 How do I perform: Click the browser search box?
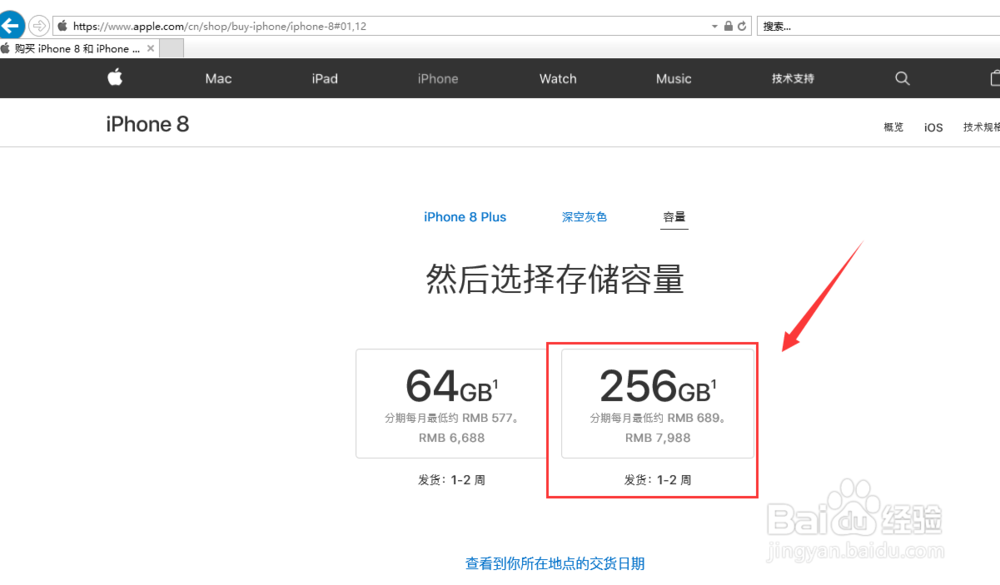pos(878,26)
